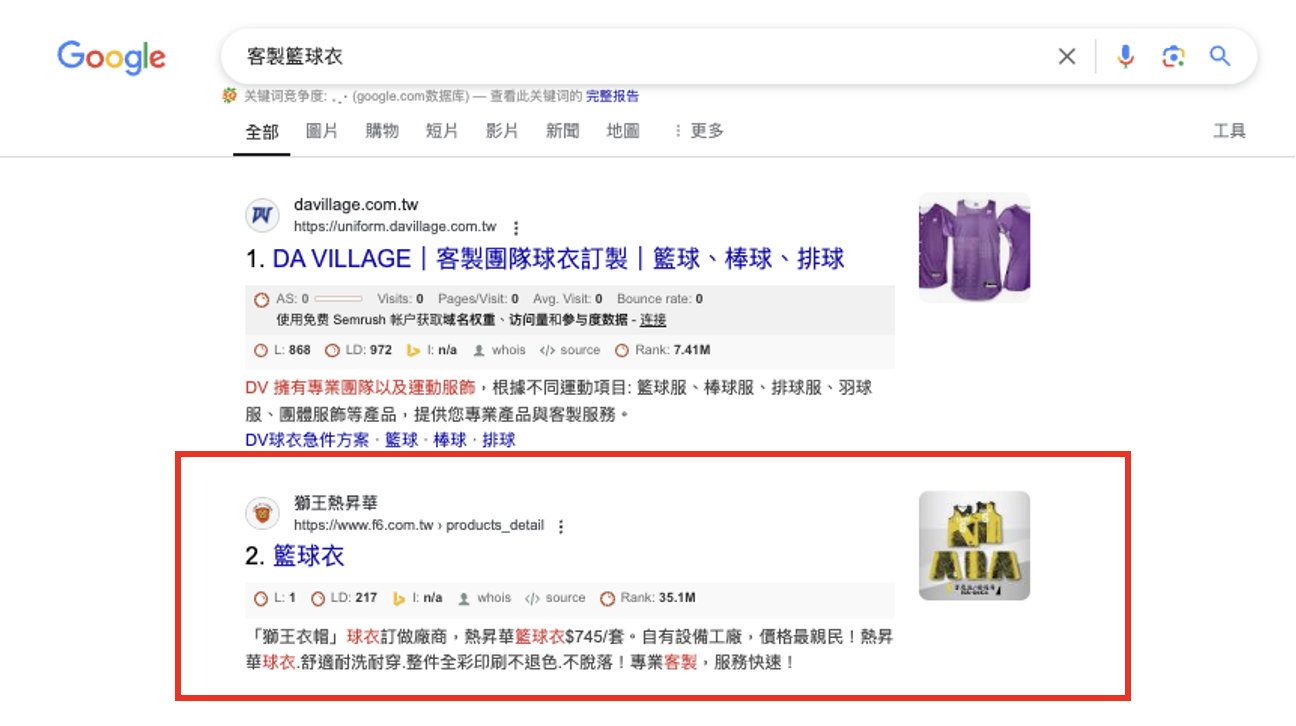Expand the 更多 search filter menu
The image size is (1296, 726).
tap(699, 131)
